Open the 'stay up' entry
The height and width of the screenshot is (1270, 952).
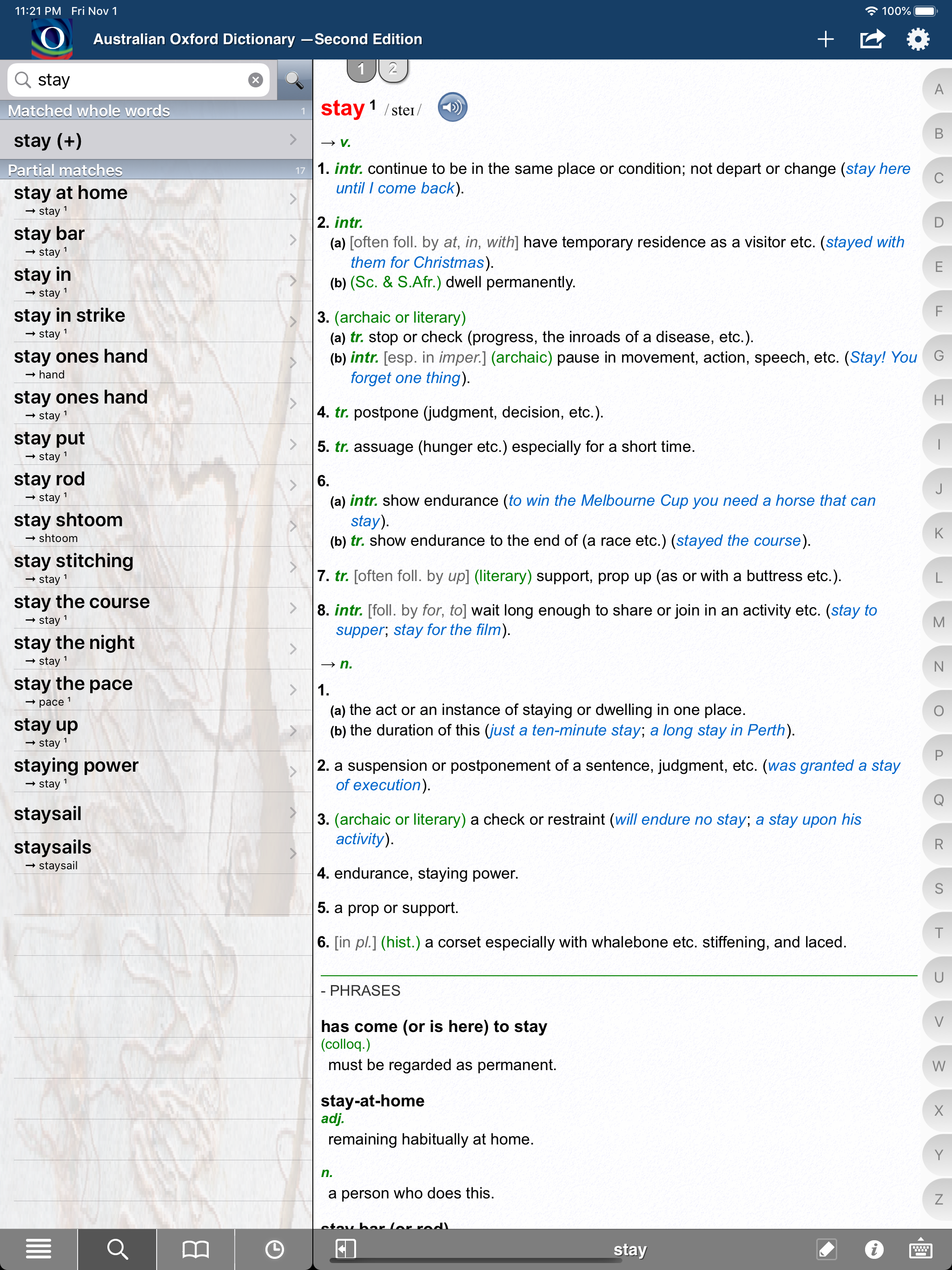click(x=156, y=731)
